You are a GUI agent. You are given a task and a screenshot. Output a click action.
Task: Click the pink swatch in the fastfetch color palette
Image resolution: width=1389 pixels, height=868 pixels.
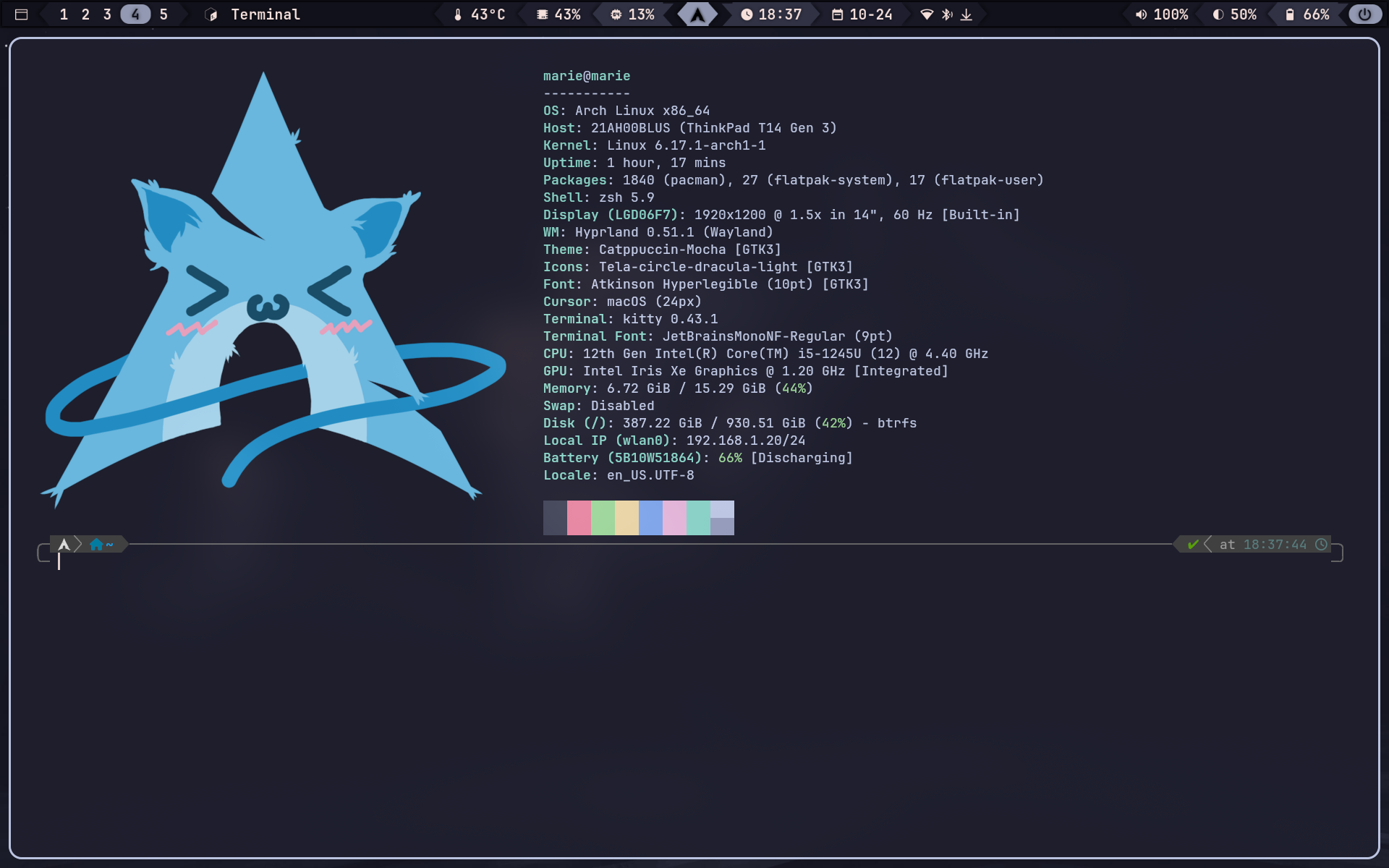coord(579,517)
